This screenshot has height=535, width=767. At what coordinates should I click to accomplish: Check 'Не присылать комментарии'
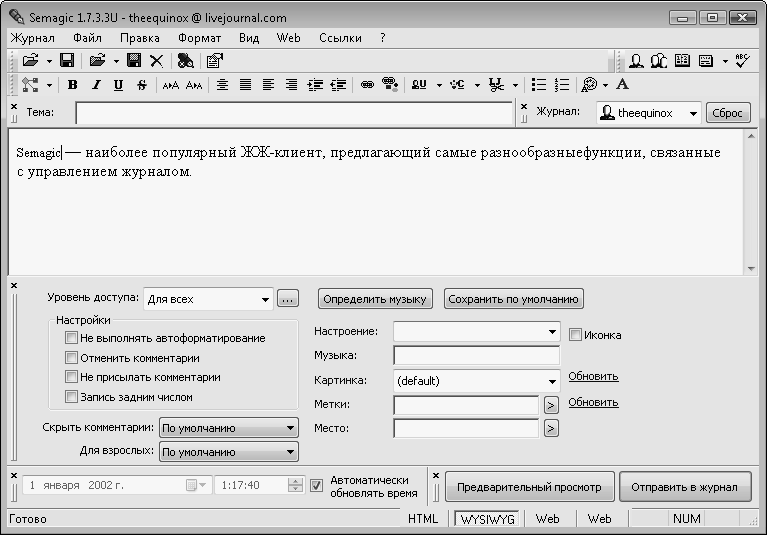(71, 377)
